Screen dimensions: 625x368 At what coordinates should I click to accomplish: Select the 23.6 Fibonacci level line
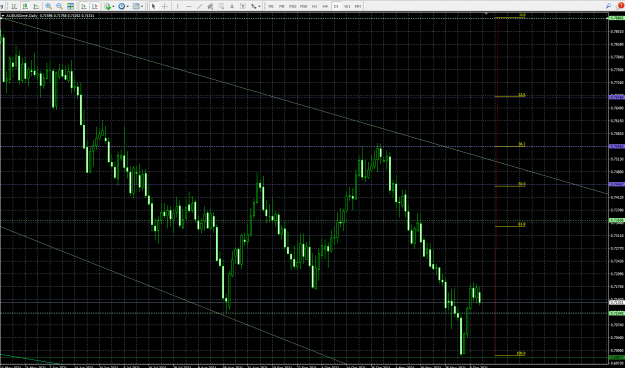(510, 97)
